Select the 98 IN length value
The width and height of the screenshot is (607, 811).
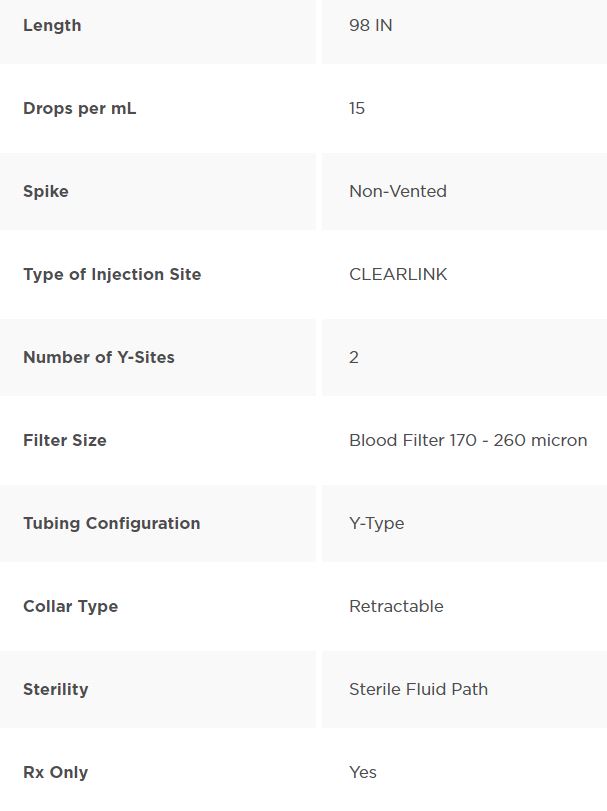(371, 25)
